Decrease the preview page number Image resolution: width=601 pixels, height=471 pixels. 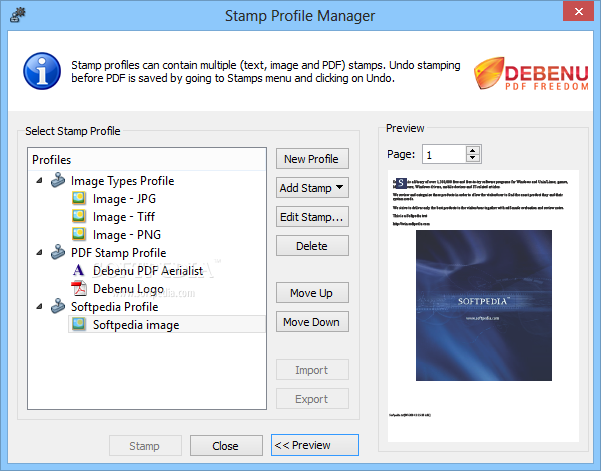pyautogui.click(x=473, y=158)
